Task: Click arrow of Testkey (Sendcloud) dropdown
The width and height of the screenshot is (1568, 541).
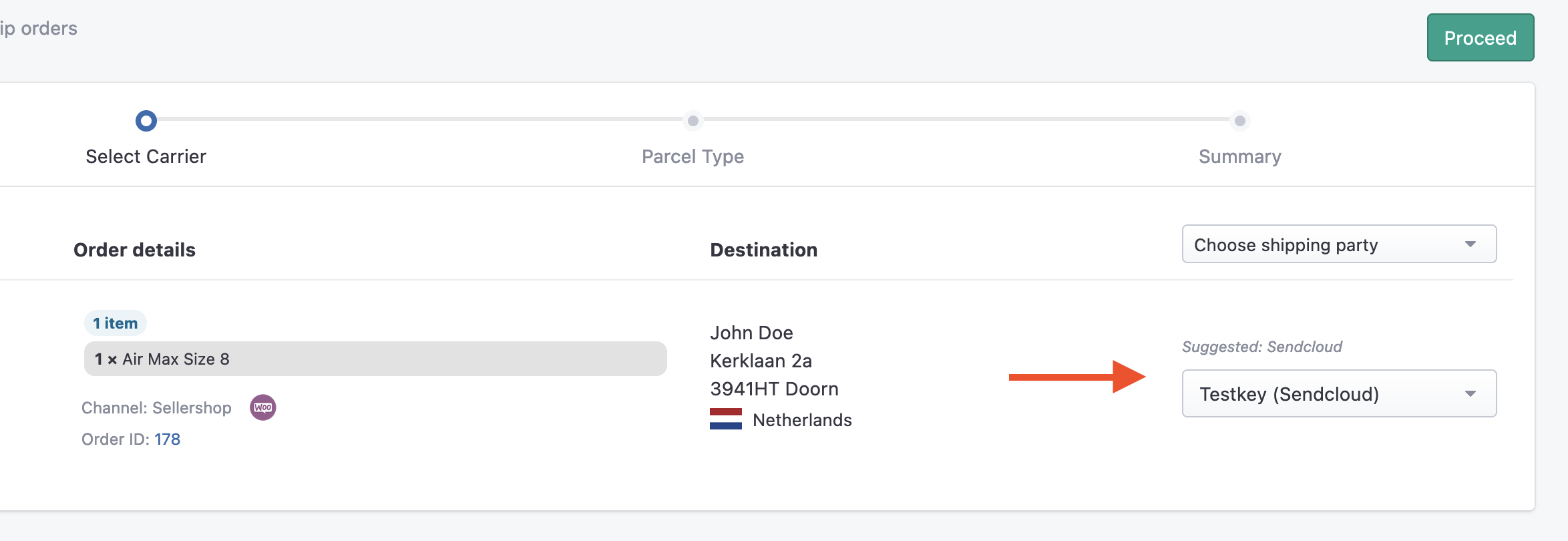Action: point(1471,394)
